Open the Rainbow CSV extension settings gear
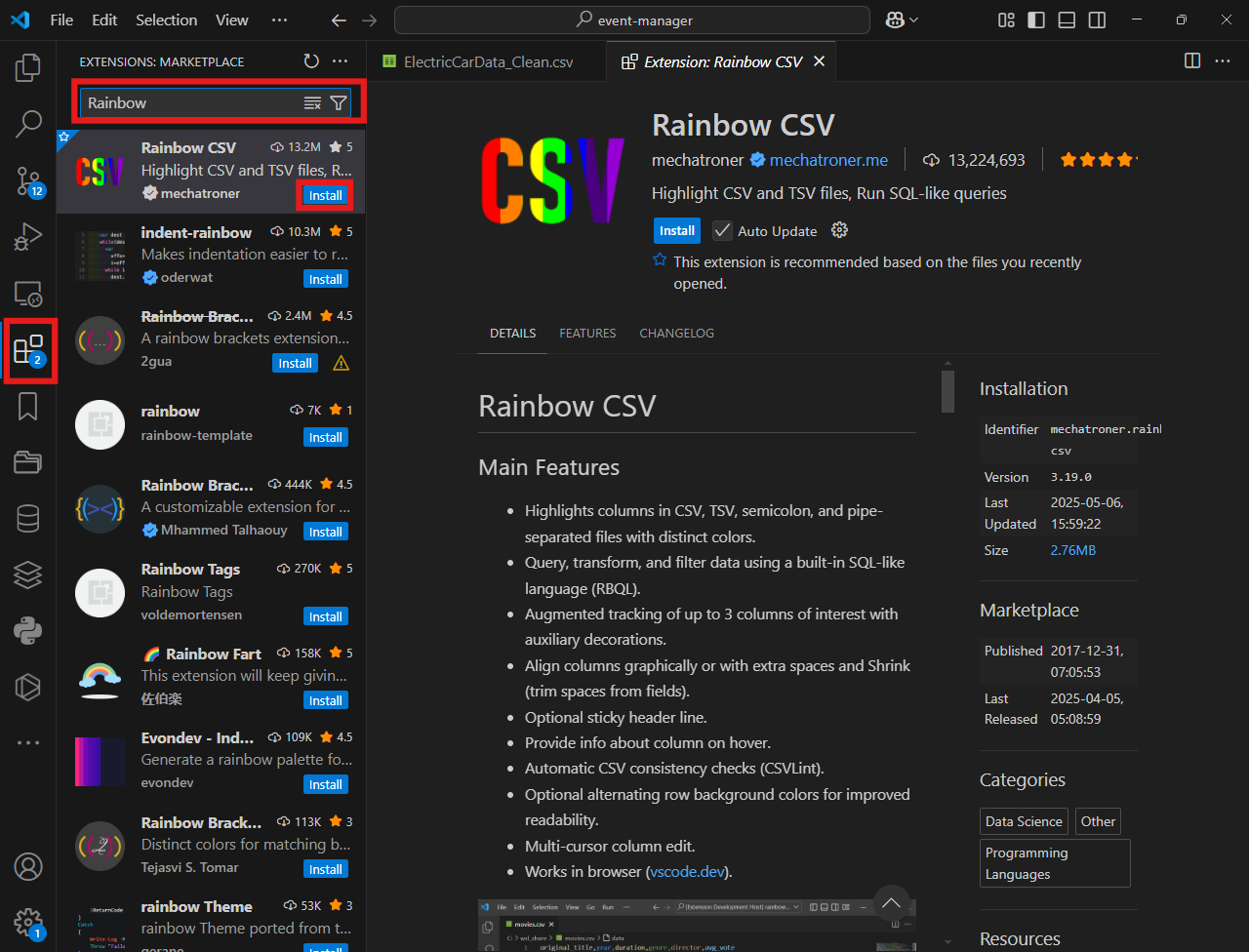This screenshot has height=952, width=1249. click(x=839, y=231)
